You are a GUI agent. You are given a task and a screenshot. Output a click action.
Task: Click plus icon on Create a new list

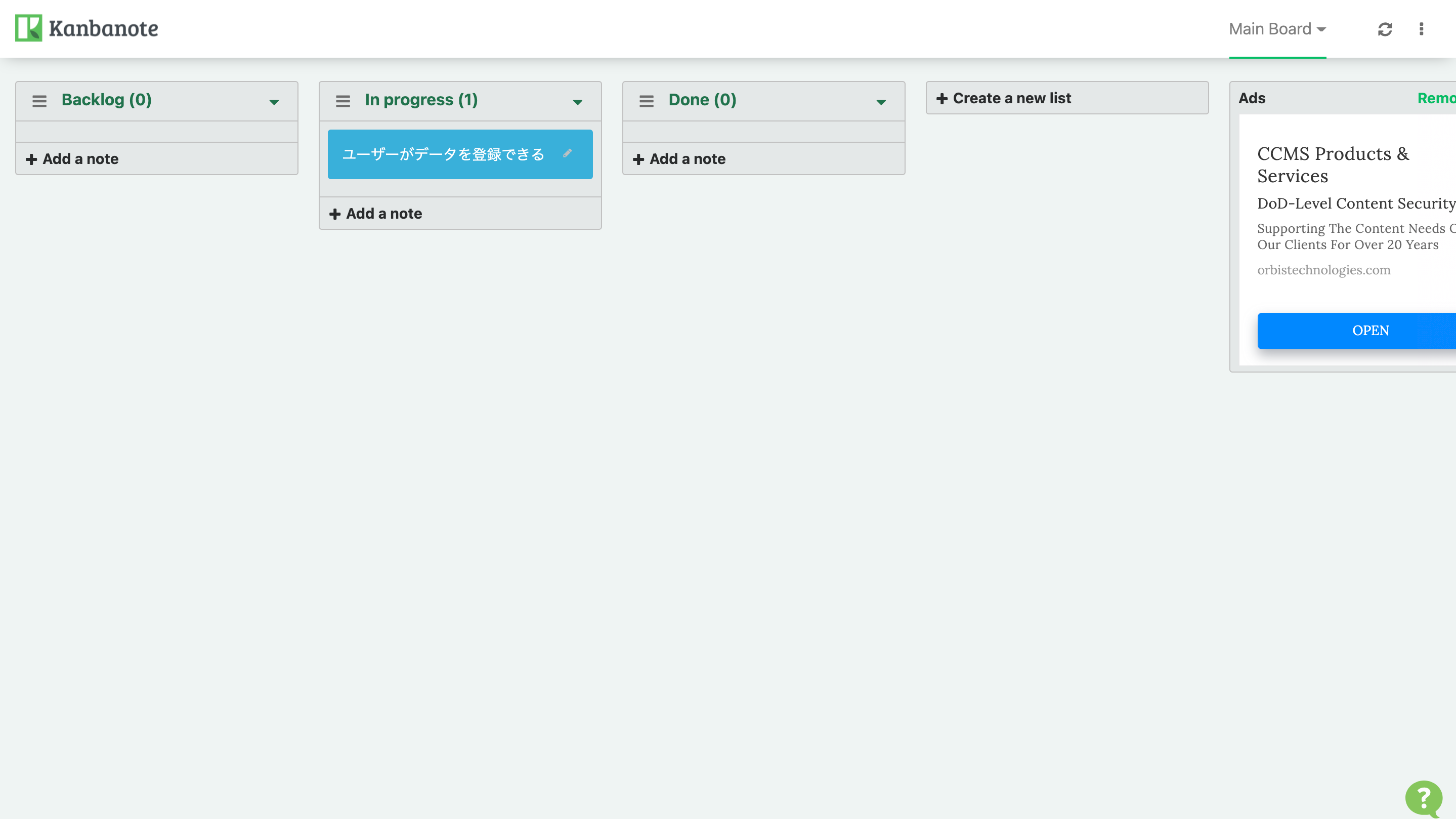(941, 98)
